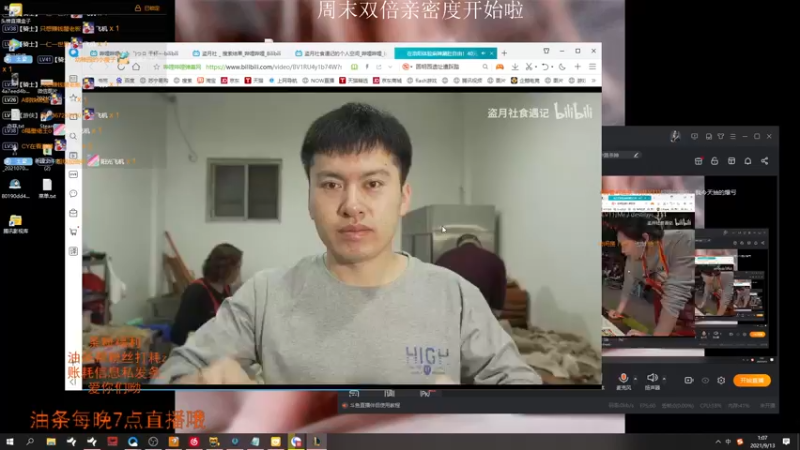800x450 pixels.
Task: Click the streaming app user avatar
Action: 676,136
